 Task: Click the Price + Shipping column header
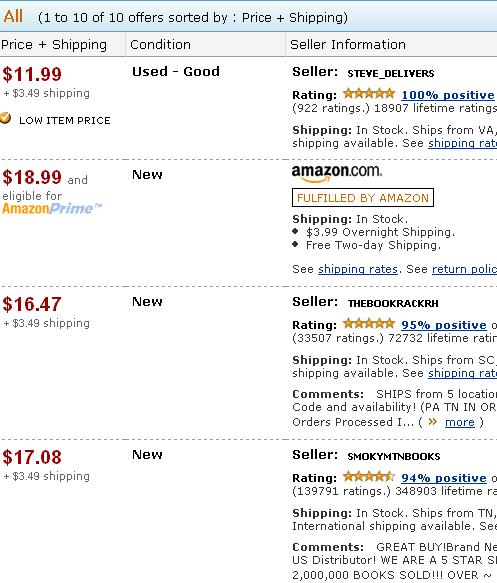[x=54, y=45]
